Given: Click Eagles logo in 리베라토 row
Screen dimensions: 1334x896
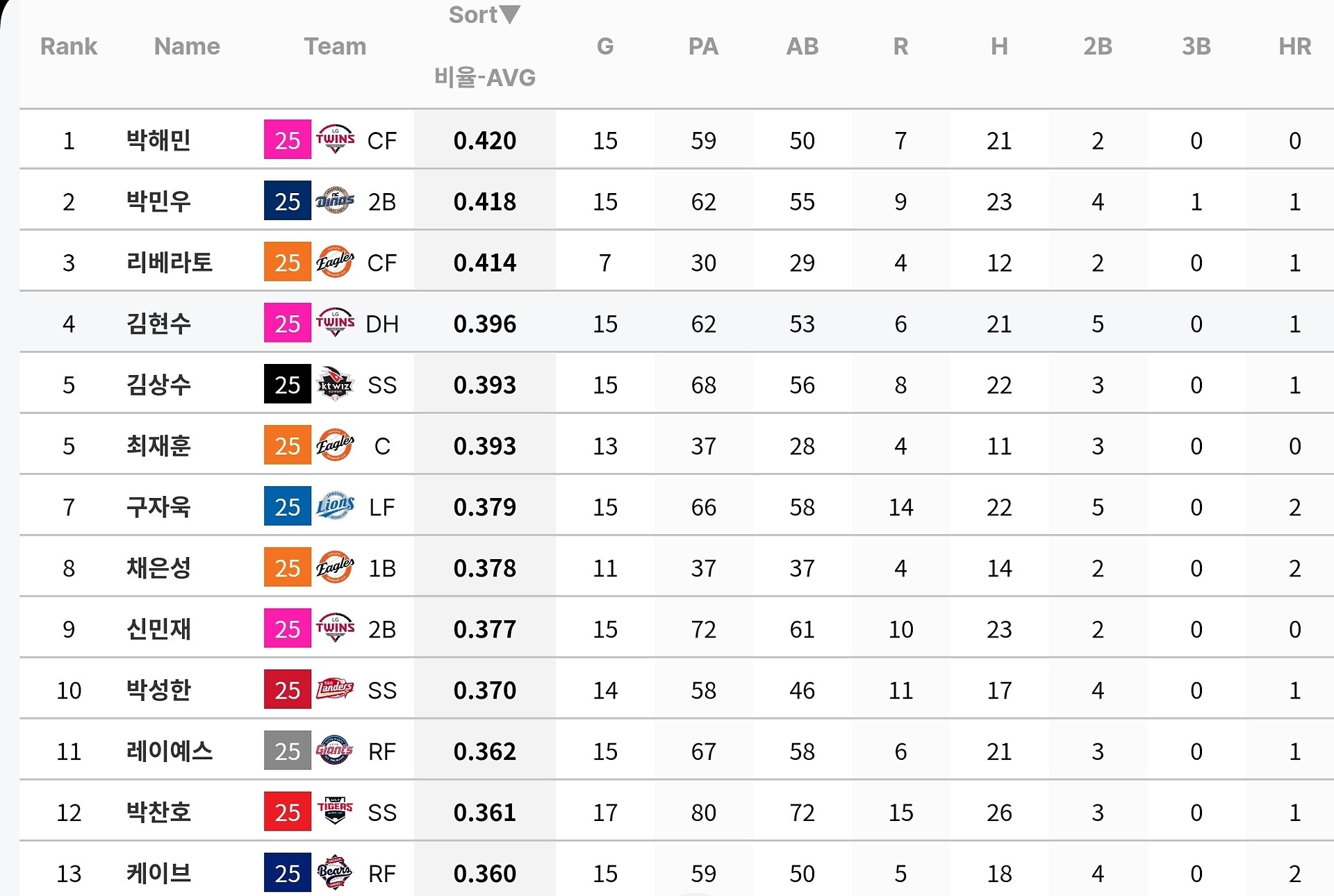Looking at the screenshot, I should point(335,262).
